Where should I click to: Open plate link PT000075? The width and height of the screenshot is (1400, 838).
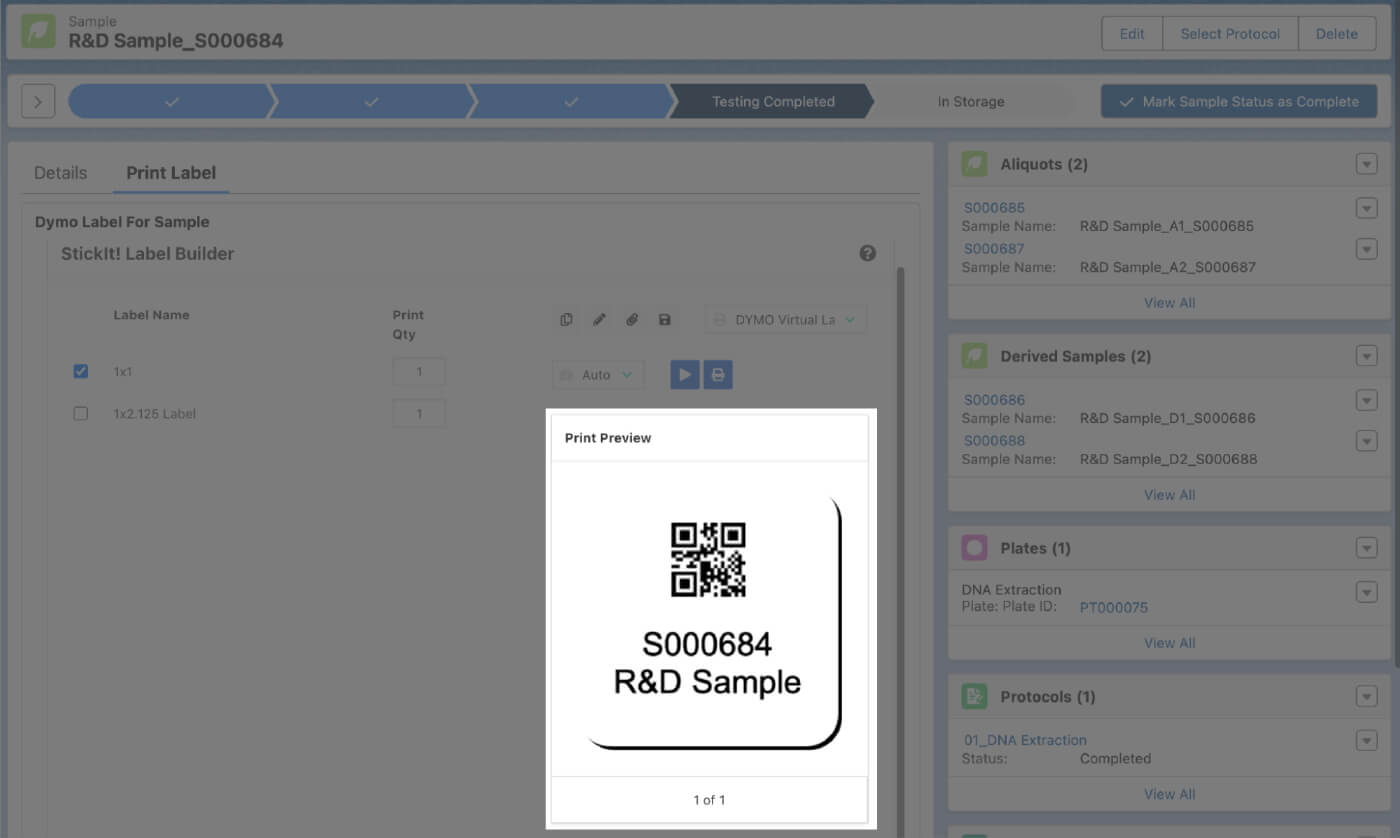click(x=1114, y=607)
